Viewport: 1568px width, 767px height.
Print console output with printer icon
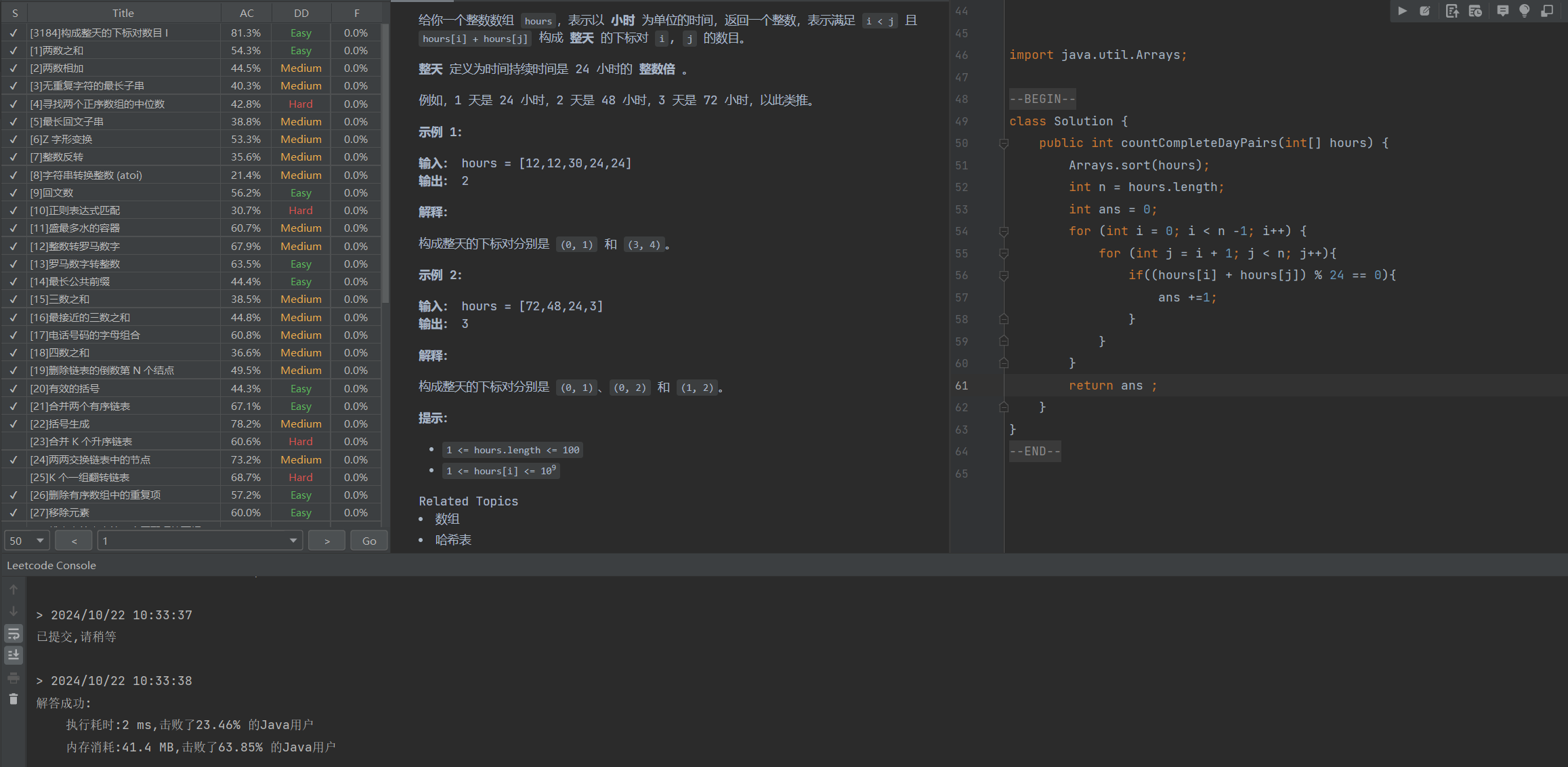tap(14, 678)
